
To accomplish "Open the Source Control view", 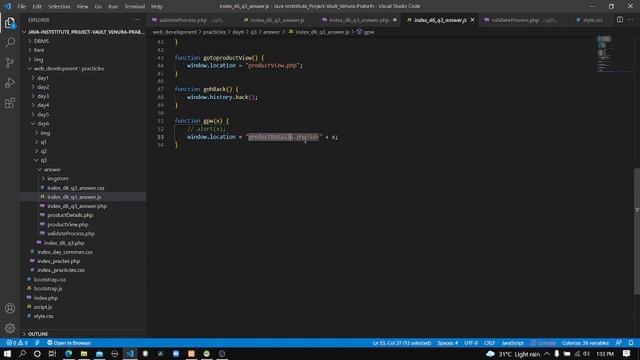I will click(10, 62).
